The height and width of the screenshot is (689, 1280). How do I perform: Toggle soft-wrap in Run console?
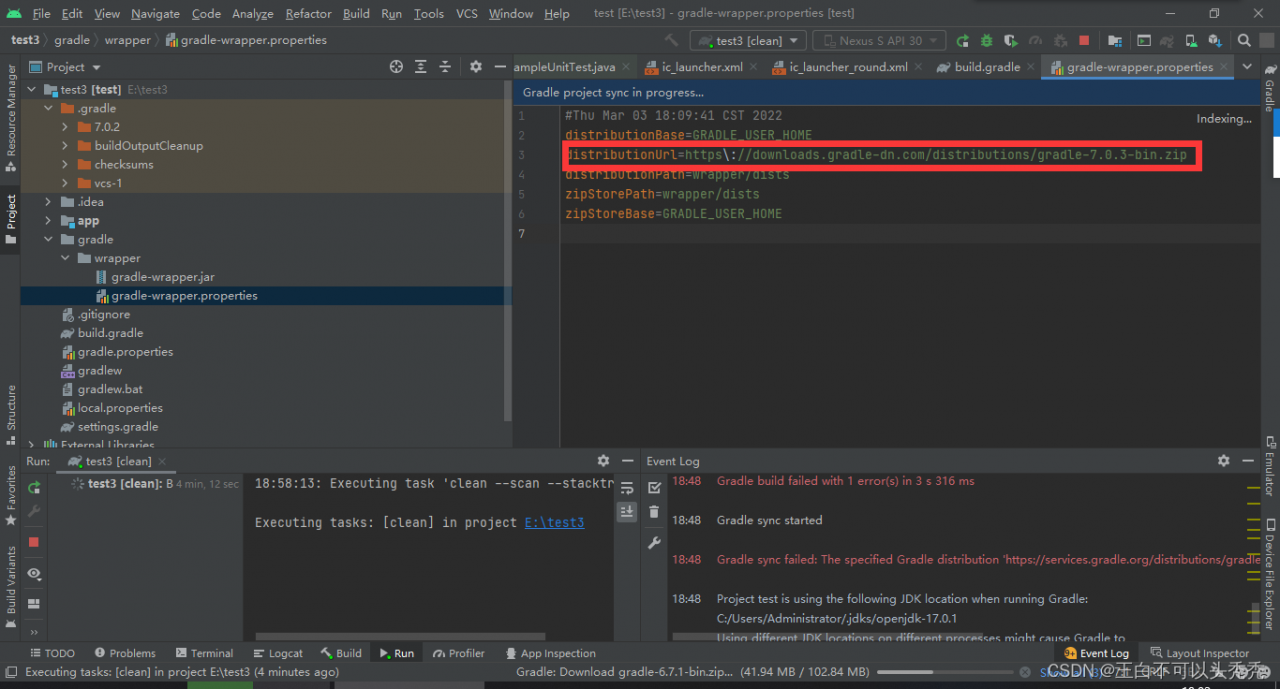(x=627, y=488)
